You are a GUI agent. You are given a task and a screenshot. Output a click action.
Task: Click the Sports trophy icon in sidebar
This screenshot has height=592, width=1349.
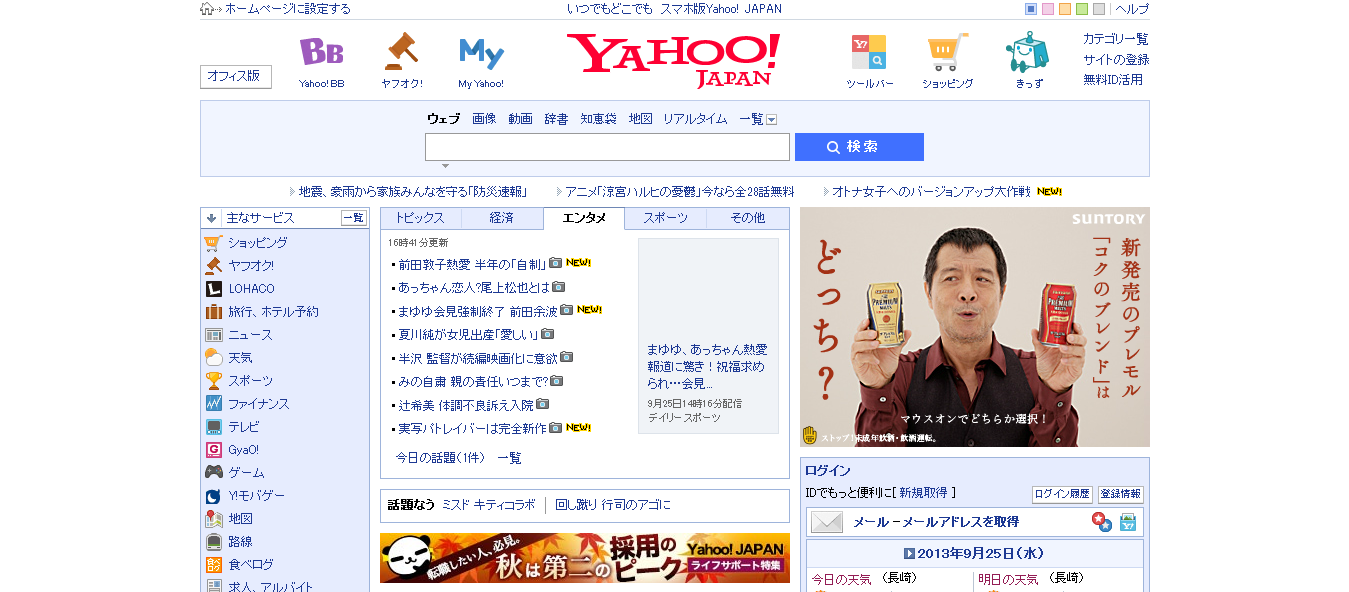pos(213,380)
